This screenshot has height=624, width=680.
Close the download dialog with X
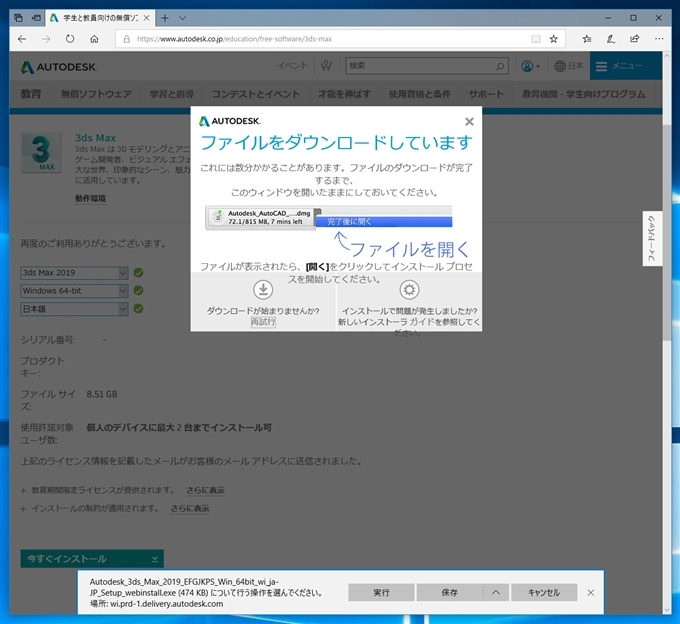click(469, 122)
